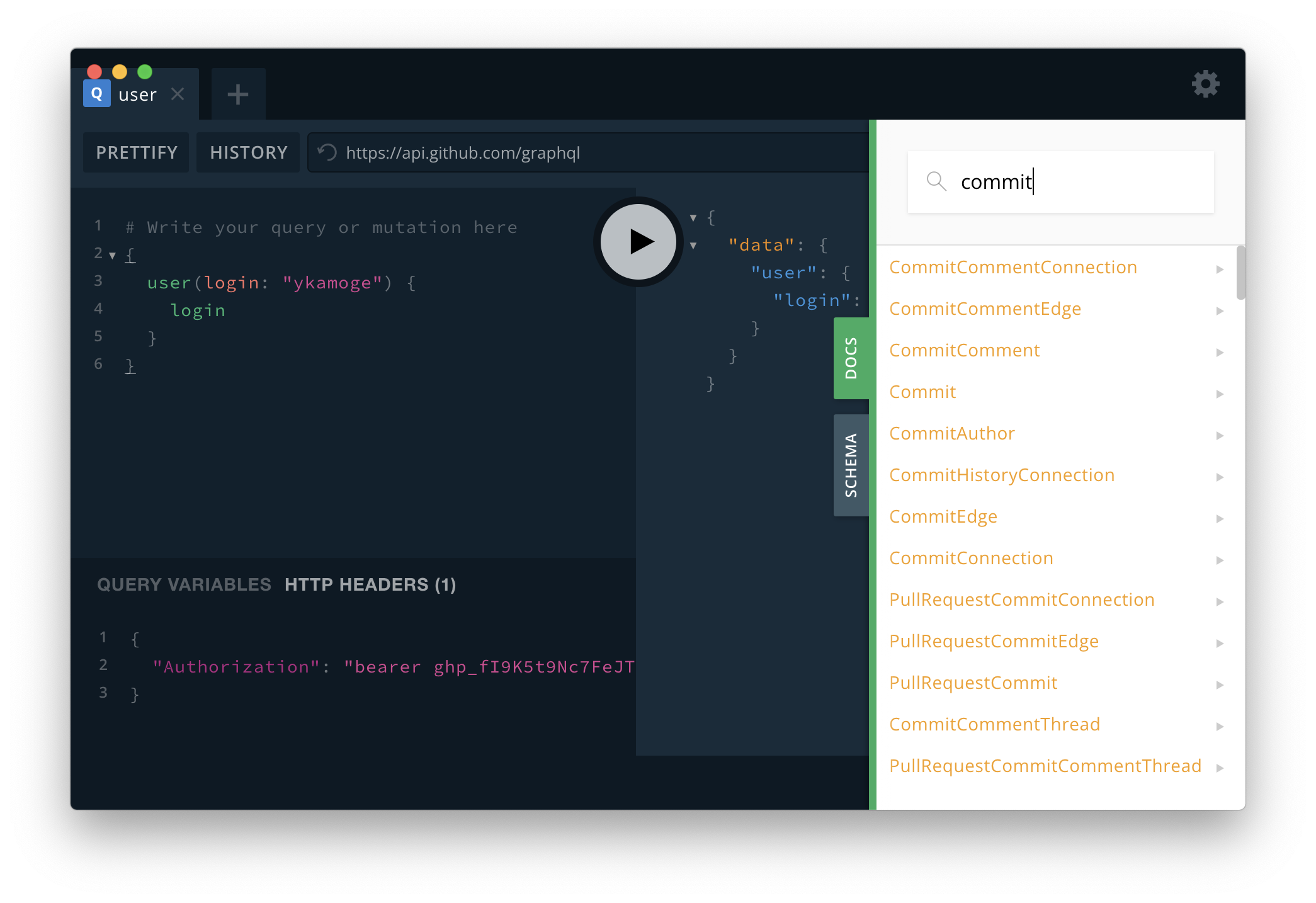The image size is (1316, 903).
Task: Run the query with the play button
Action: [x=638, y=242]
